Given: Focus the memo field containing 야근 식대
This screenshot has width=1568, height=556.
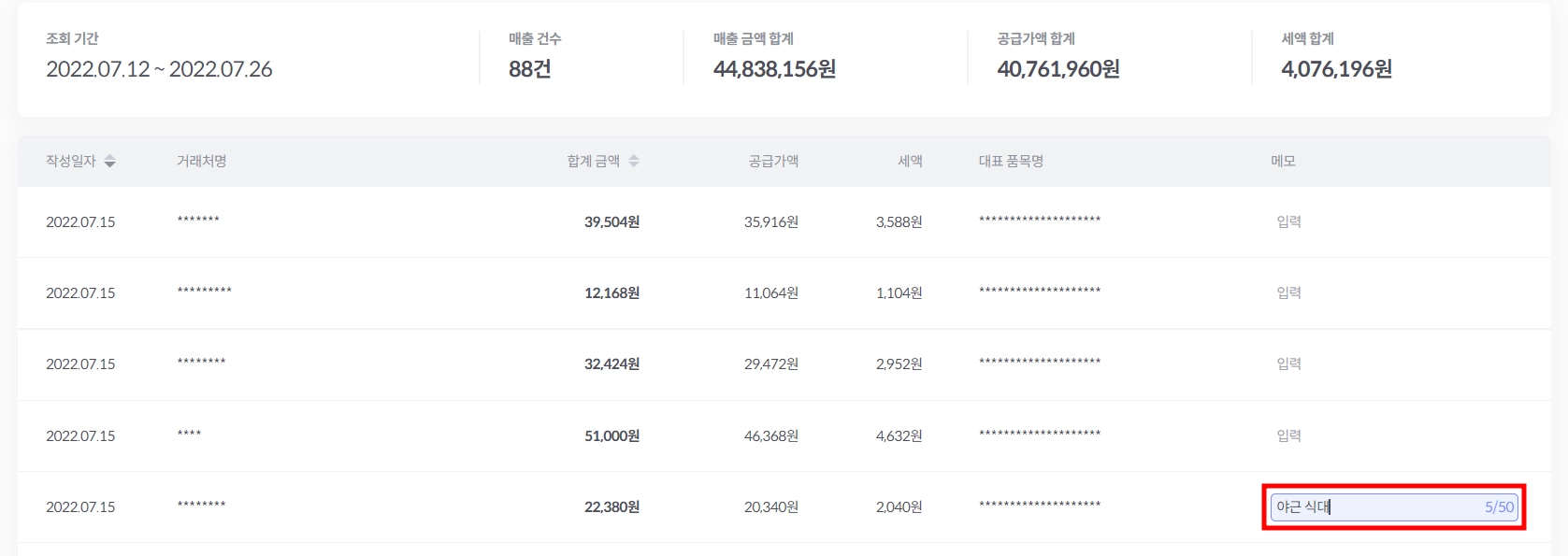Looking at the screenshot, I should pyautogui.click(x=1374, y=506).
